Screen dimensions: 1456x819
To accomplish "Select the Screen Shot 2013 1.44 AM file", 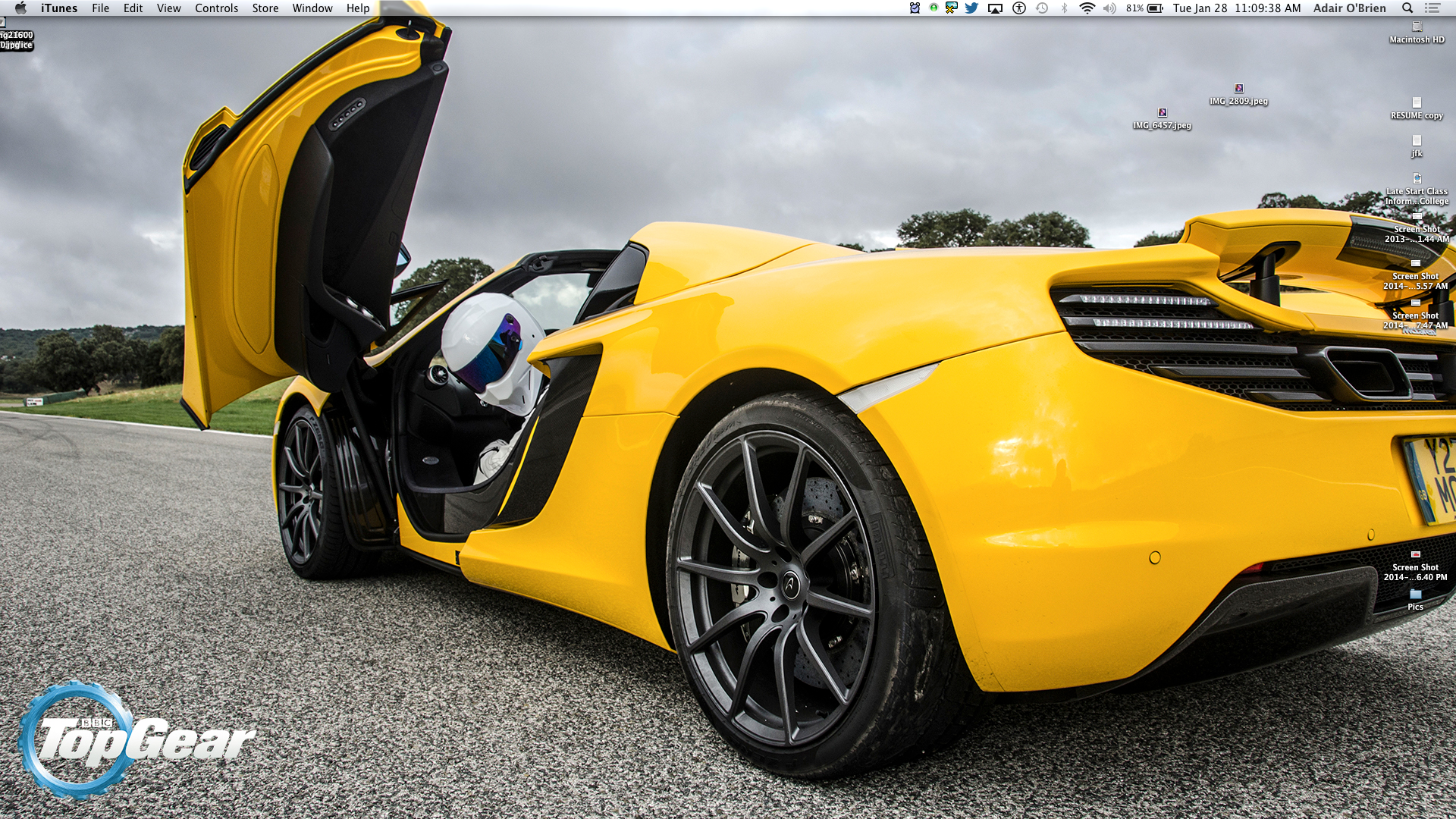I will (1417, 228).
